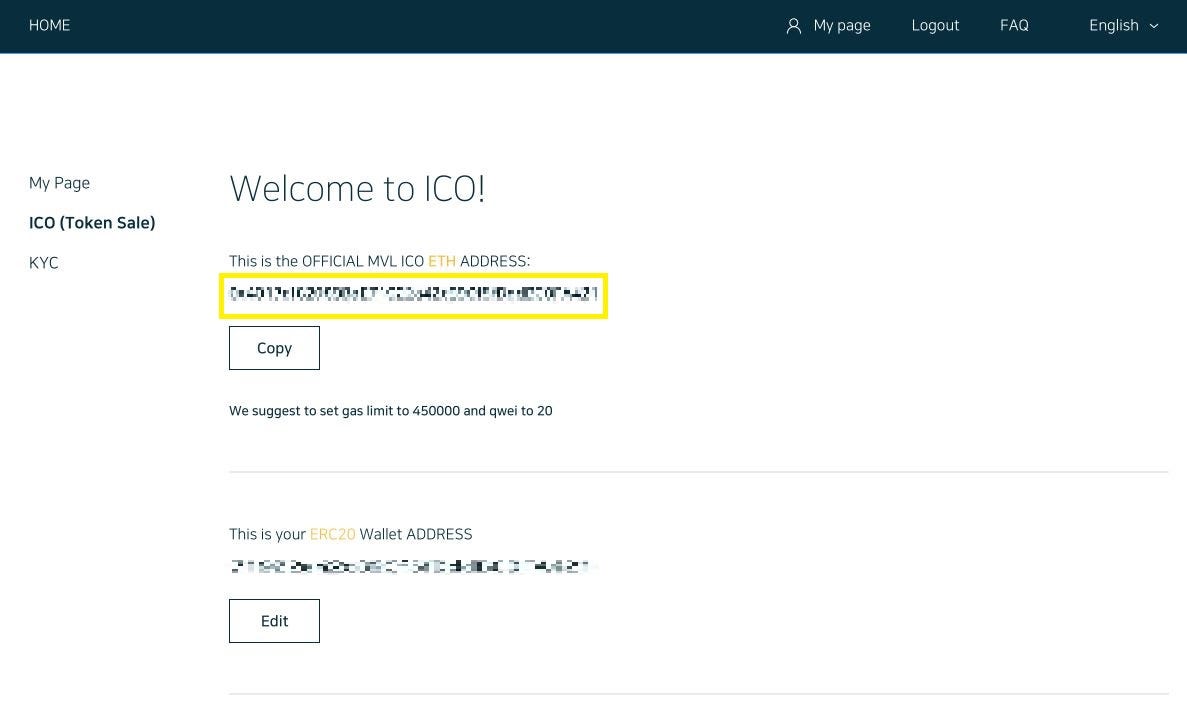This screenshot has height=706, width=1187.
Task: Click the 'OFFICIAL MVL ICO ETH ADDRESS' label
Action: [379, 261]
